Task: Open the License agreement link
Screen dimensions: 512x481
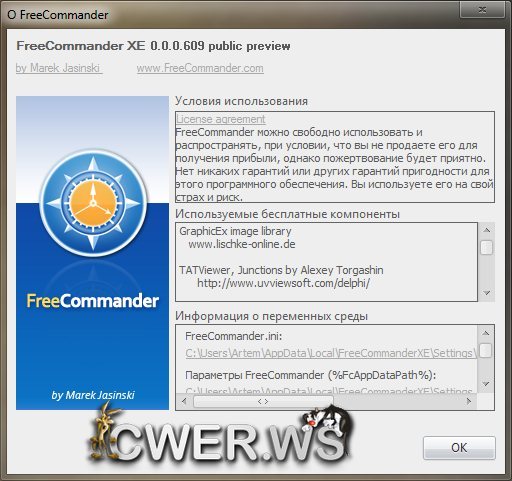Action: tap(221, 119)
